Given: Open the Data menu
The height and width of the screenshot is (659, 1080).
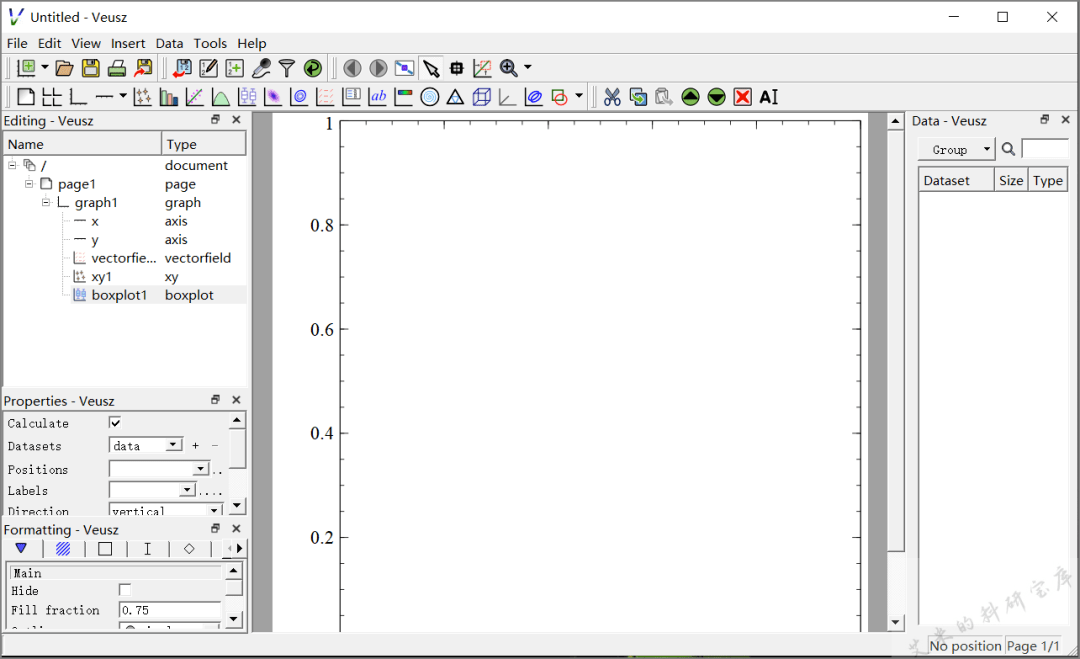Looking at the screenshot, I should [169, 43].
